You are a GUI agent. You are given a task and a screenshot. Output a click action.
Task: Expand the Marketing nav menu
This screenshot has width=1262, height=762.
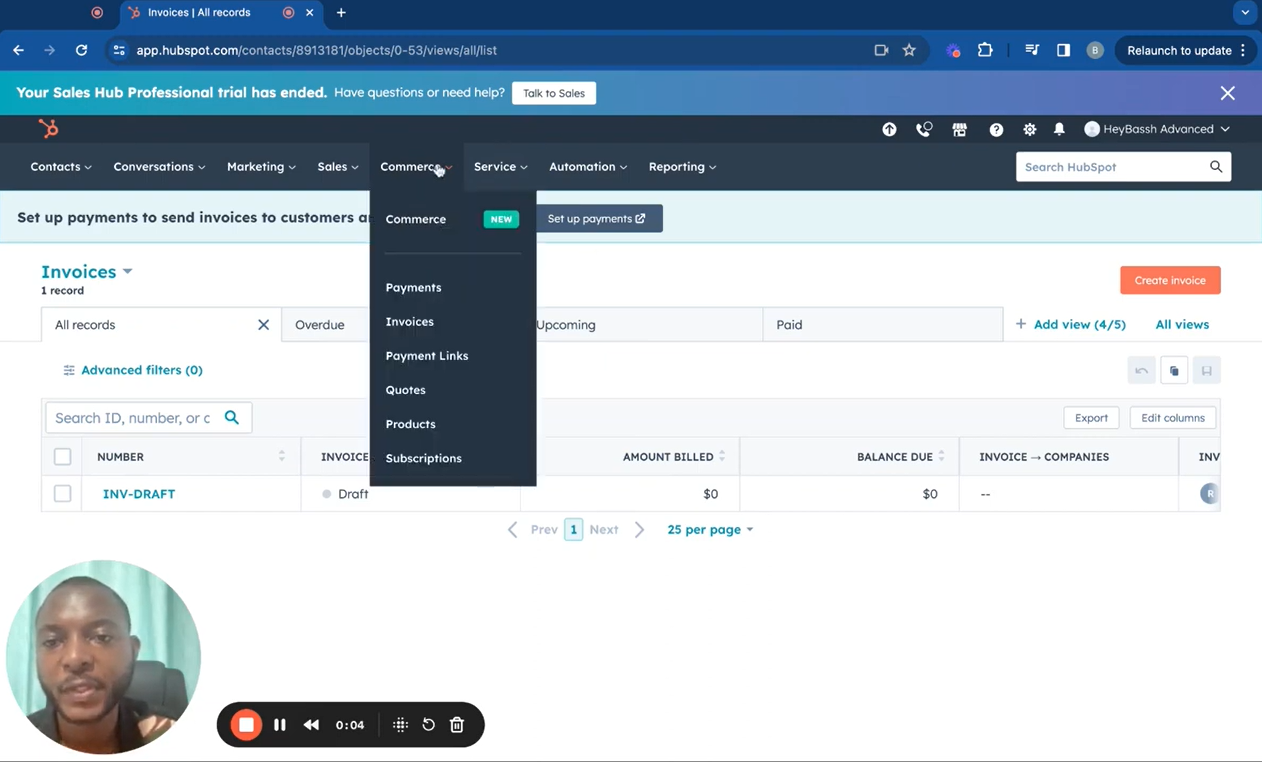(261, 167)
